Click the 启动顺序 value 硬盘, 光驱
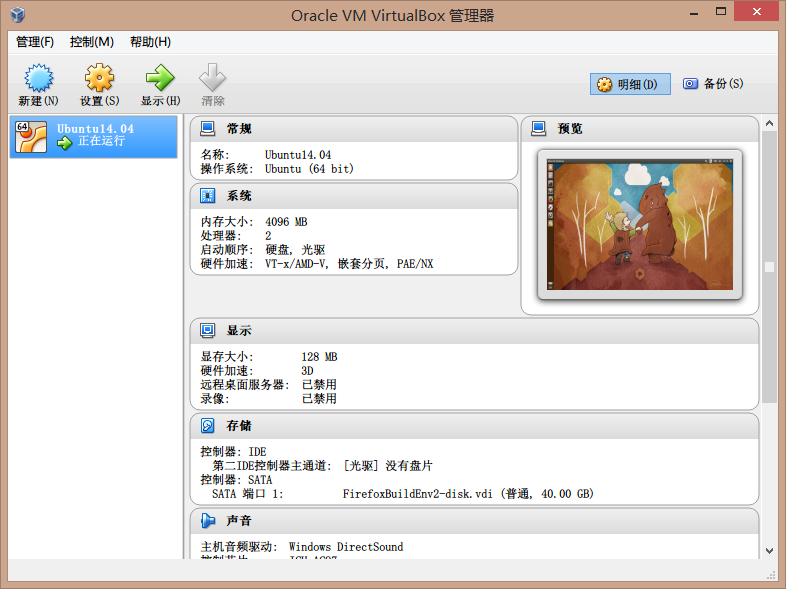 click(x=295, y=250)
